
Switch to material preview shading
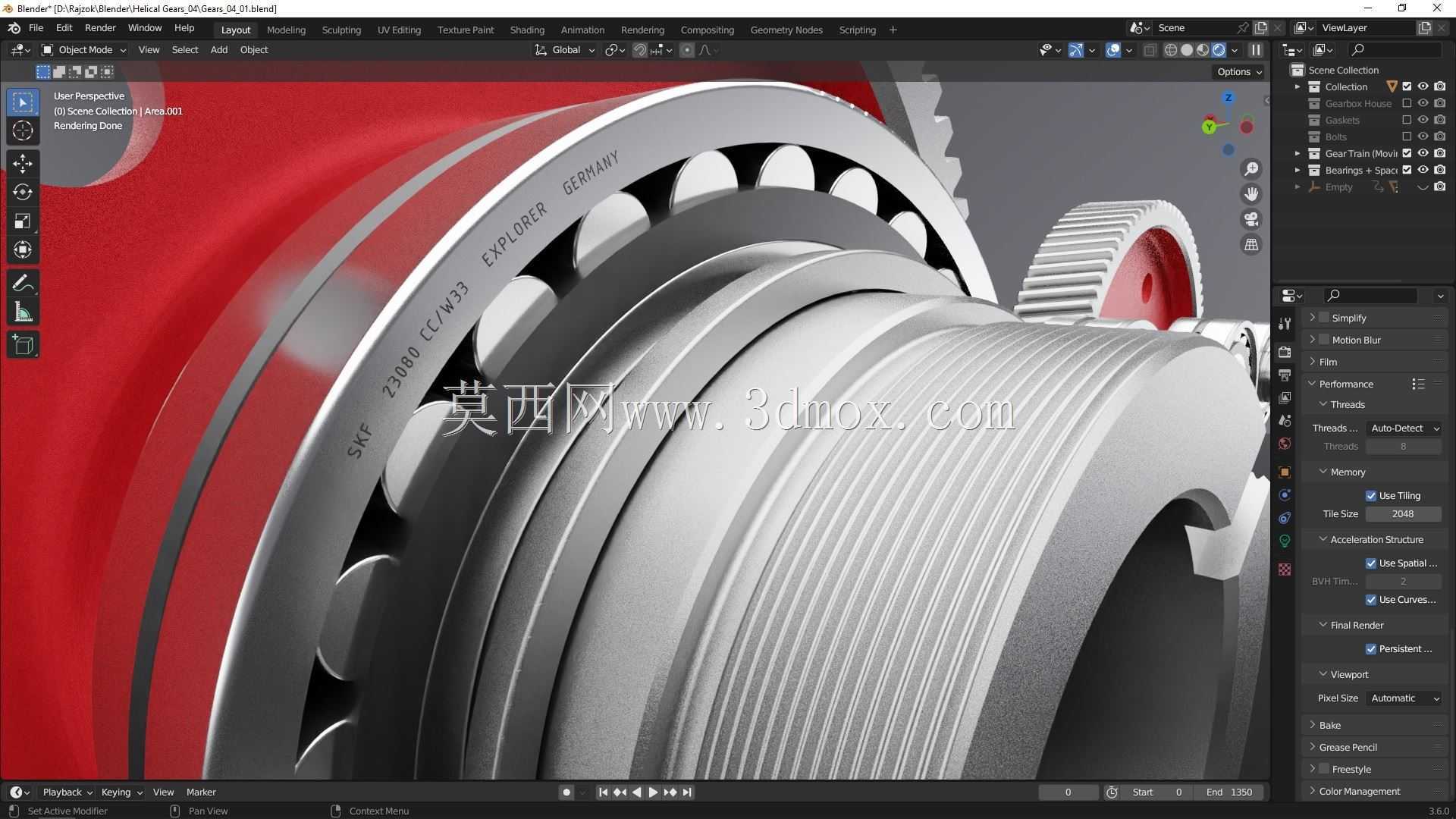tap(1203, 50)
